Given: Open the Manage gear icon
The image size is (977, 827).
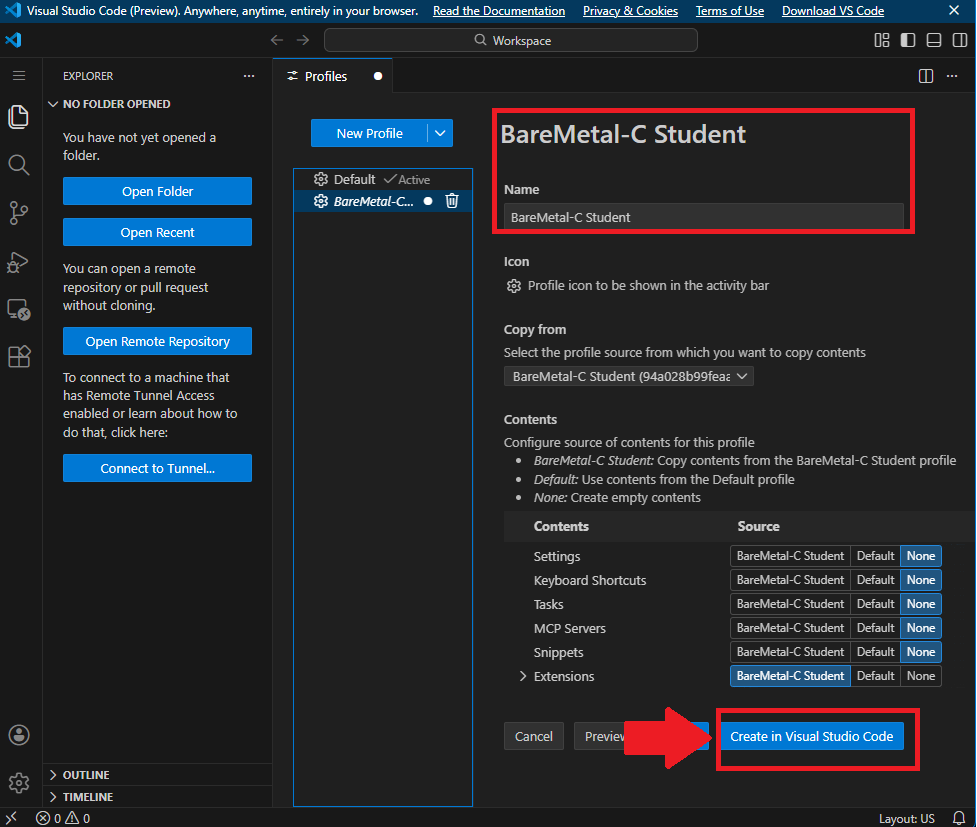Looking at the screenshot, I should click(x=18, y=782).
